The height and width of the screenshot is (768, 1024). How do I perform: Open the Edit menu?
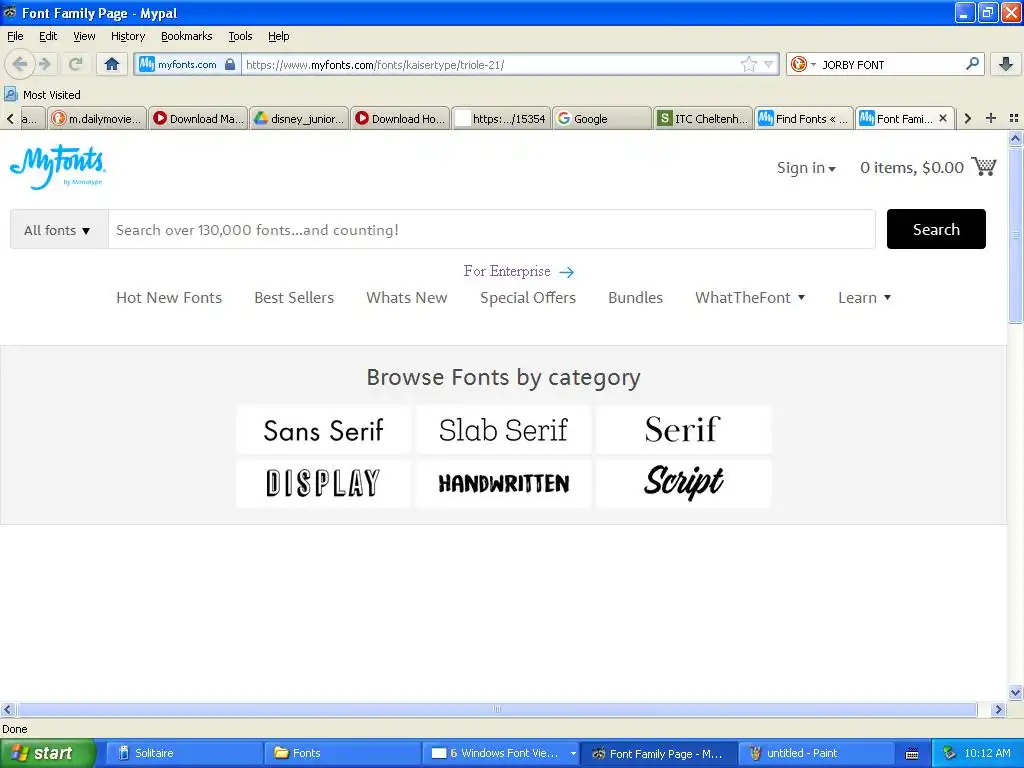tap(48, 36)
